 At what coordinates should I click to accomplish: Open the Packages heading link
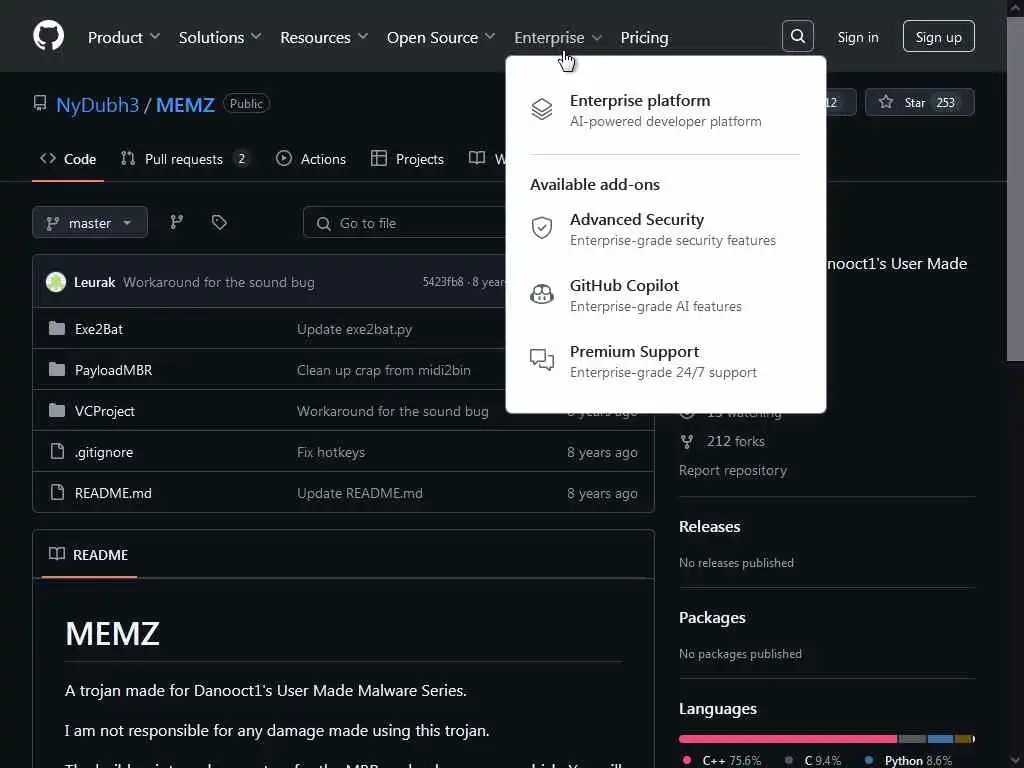point(712,617)
